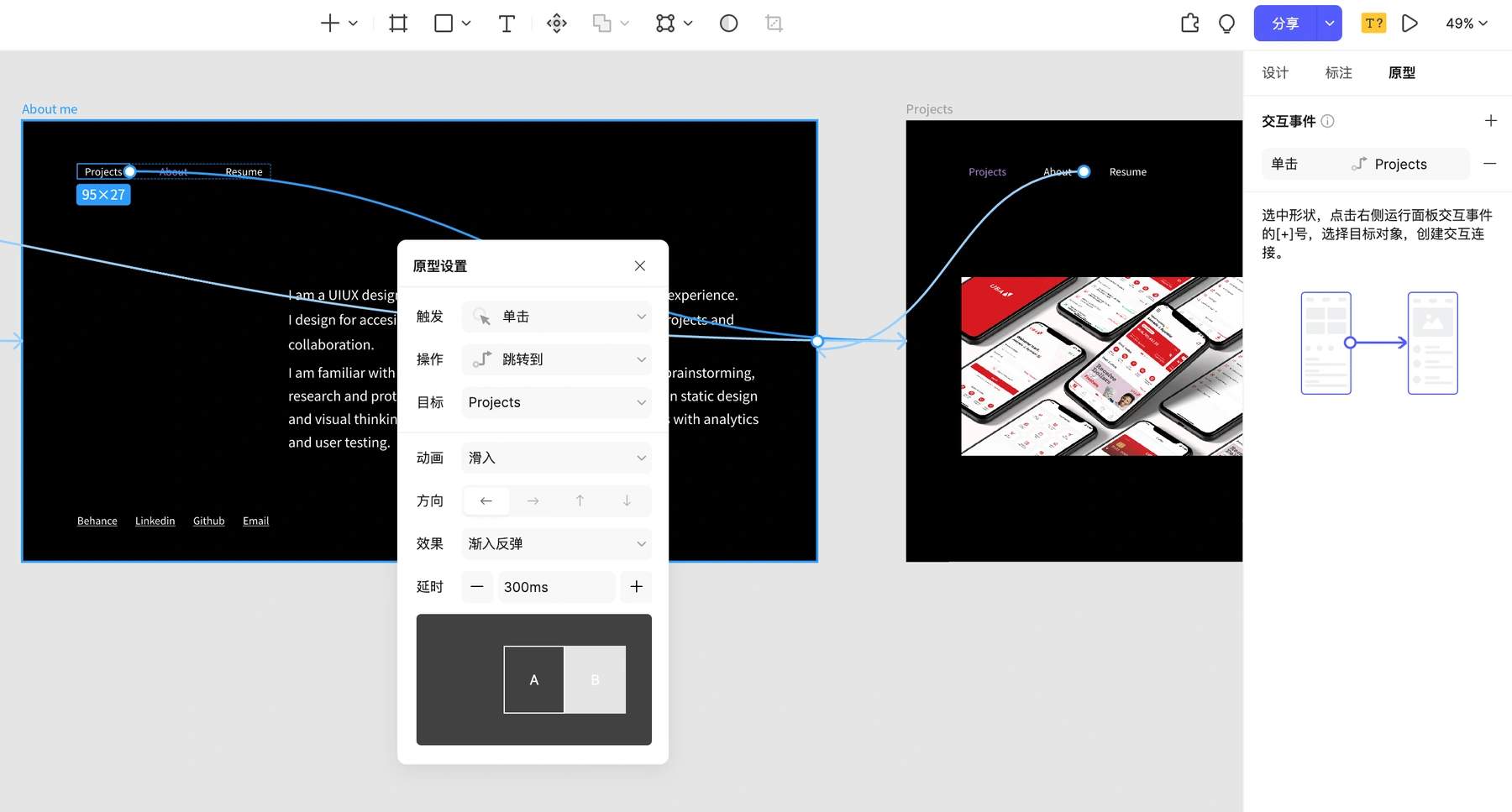The height and width of the screenshot is (812, 1512).
Task: Set direction to right arrow
Action: tap(533, 500)
